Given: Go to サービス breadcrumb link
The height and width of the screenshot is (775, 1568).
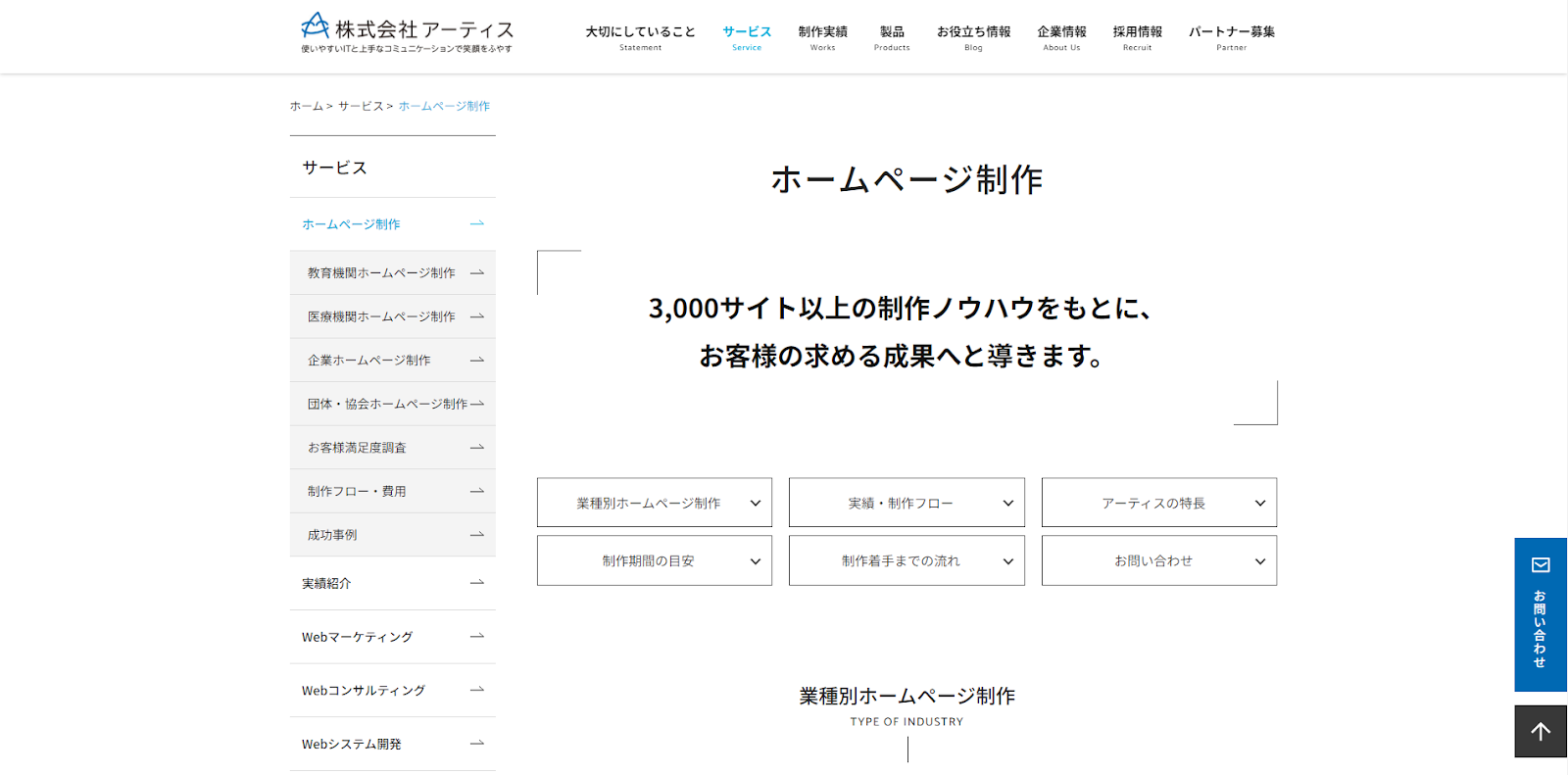Looking at the screenshot, I should tap(361, 106).
